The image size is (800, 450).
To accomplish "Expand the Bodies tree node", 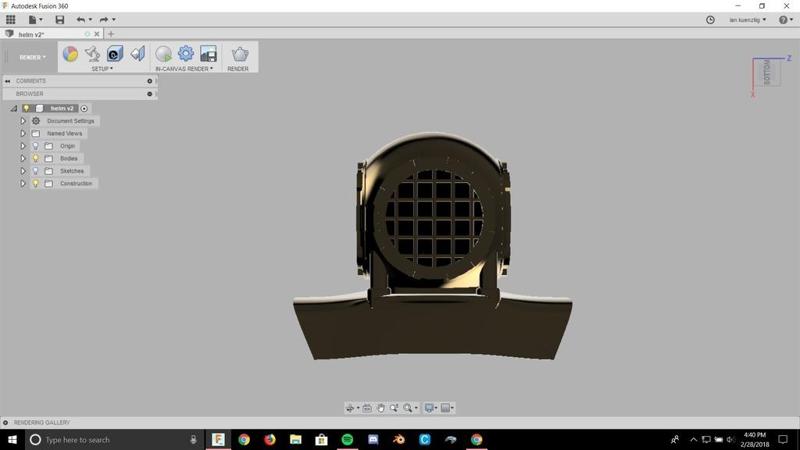I will pyautogui.click(x=23, y=158).
